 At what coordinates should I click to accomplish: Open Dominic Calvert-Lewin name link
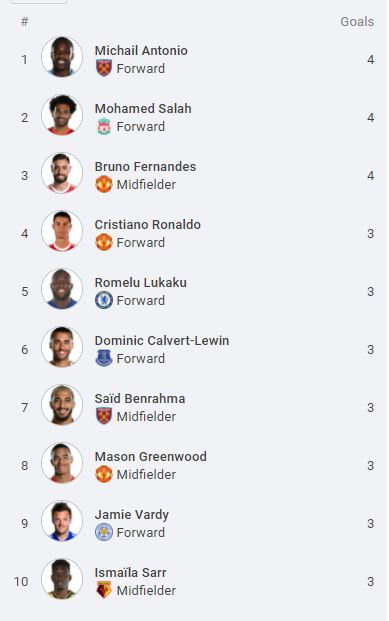pyautogui.click(x=162, y=341)
